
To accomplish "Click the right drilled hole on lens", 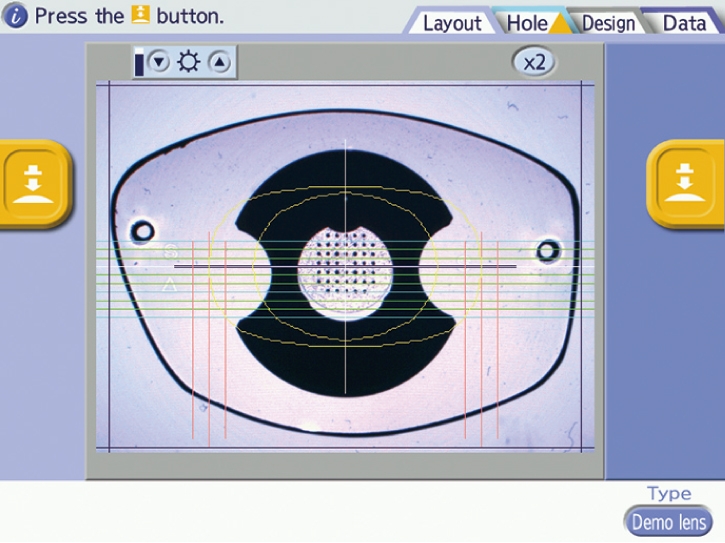I will 548,250.
